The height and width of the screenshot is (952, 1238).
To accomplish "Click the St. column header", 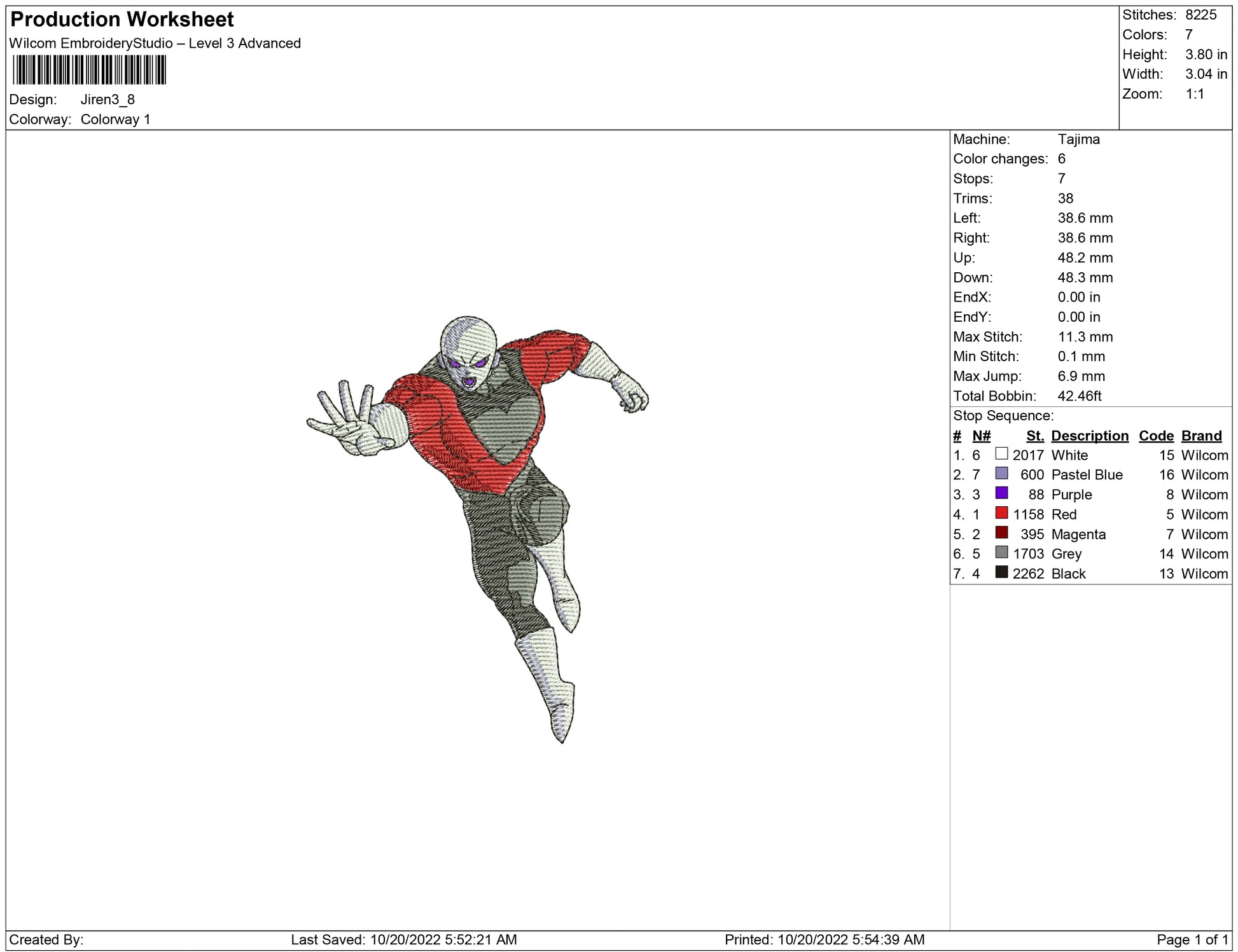I will [1034, 436].
